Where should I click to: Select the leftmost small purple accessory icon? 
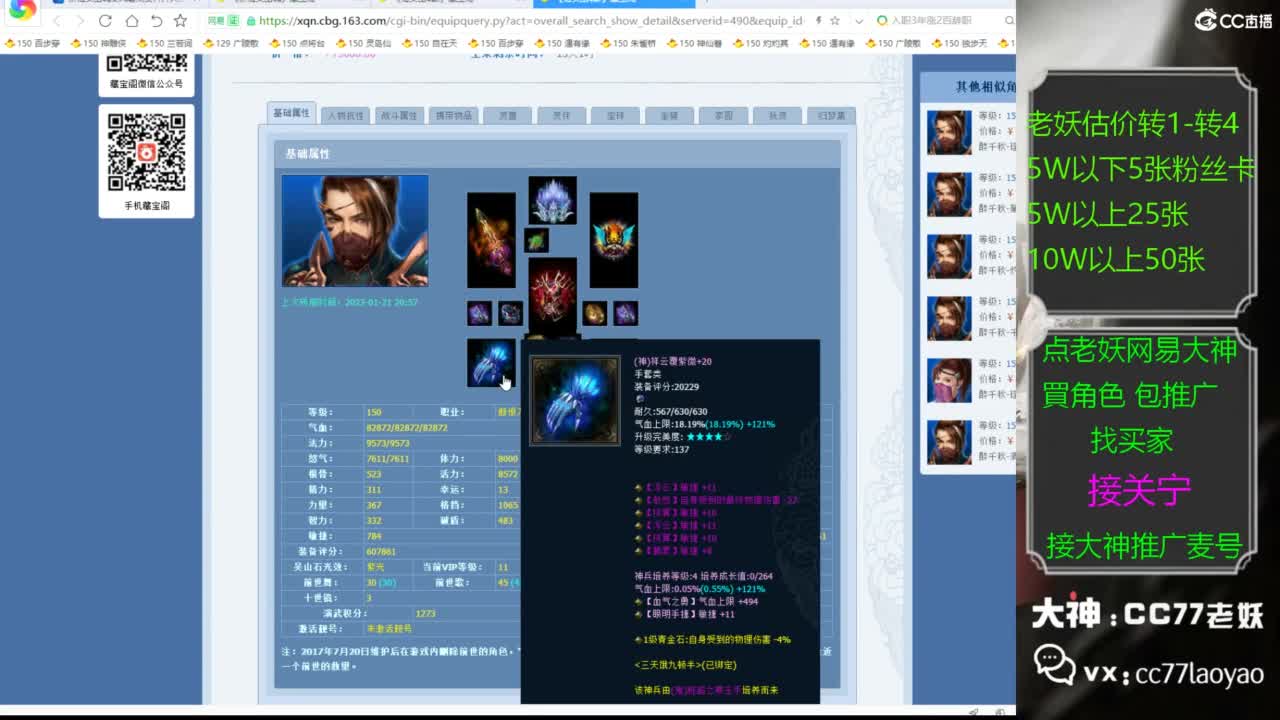[479, 313]
